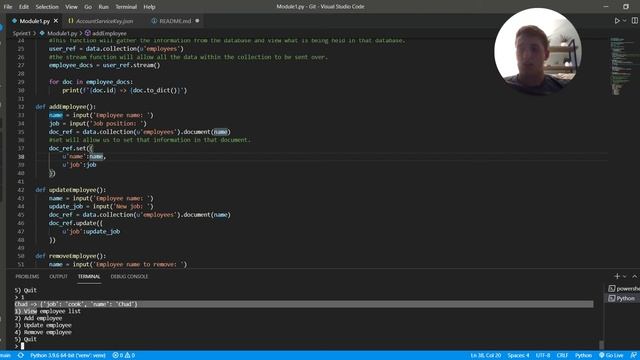This screenshot has width=640, height=360.
Task: Open the Problems panel tab
Action: 27,277
